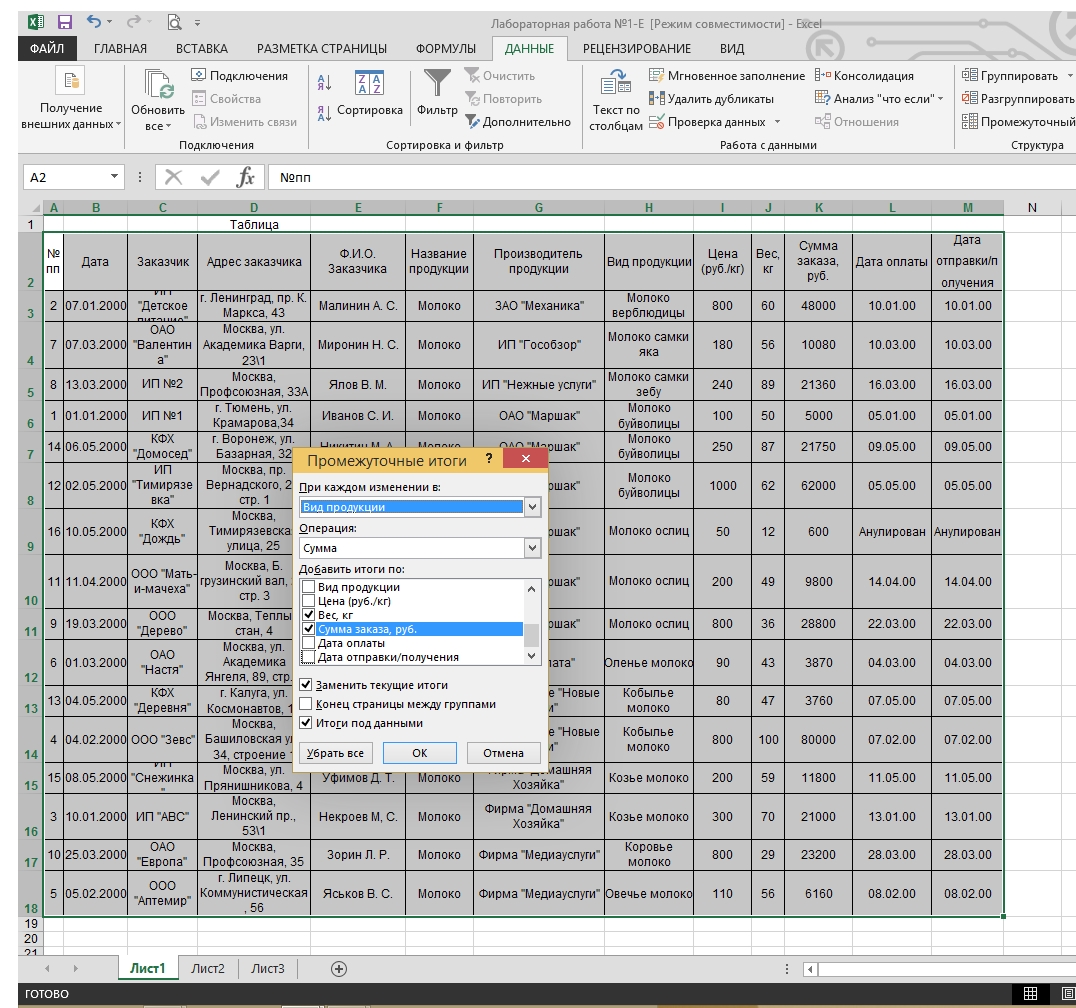Click the Excel application icon
The width and height of the screenshot is (1076, 1008).
[x=36, y=23]
